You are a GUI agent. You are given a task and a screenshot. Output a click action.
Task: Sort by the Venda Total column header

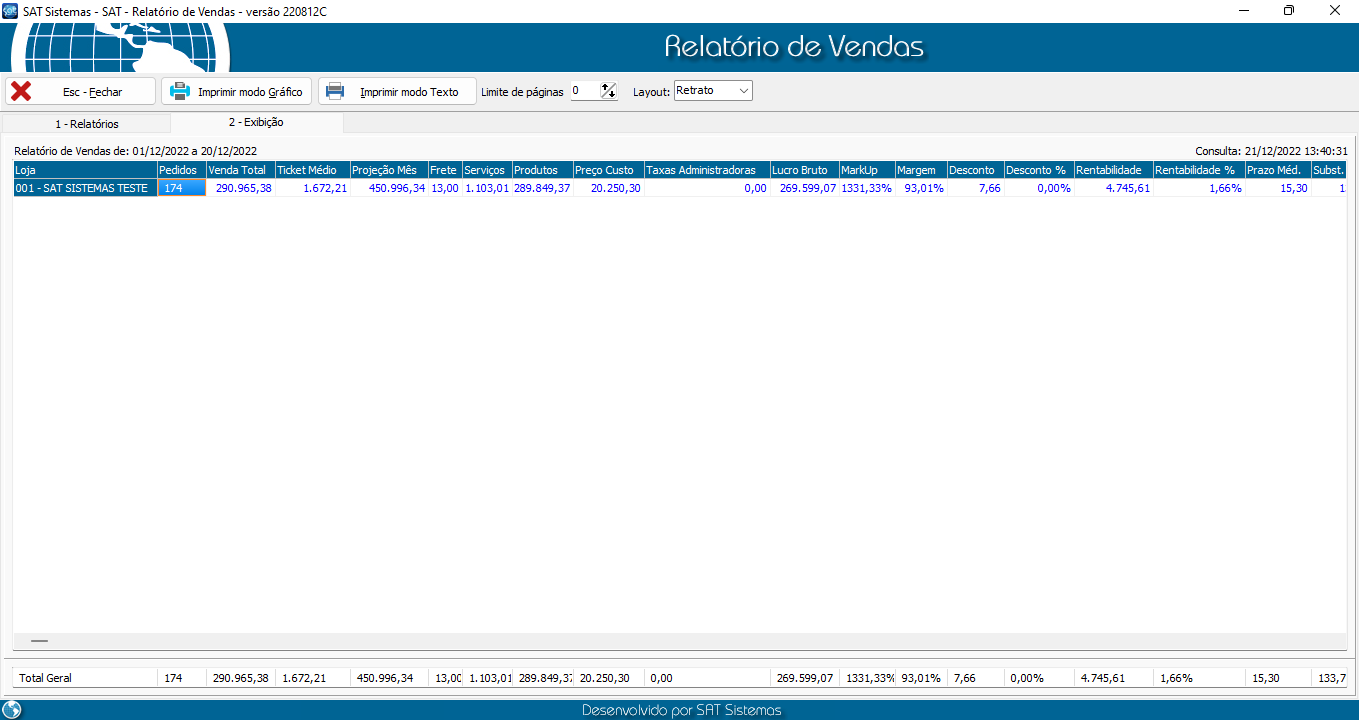[240, 170]
